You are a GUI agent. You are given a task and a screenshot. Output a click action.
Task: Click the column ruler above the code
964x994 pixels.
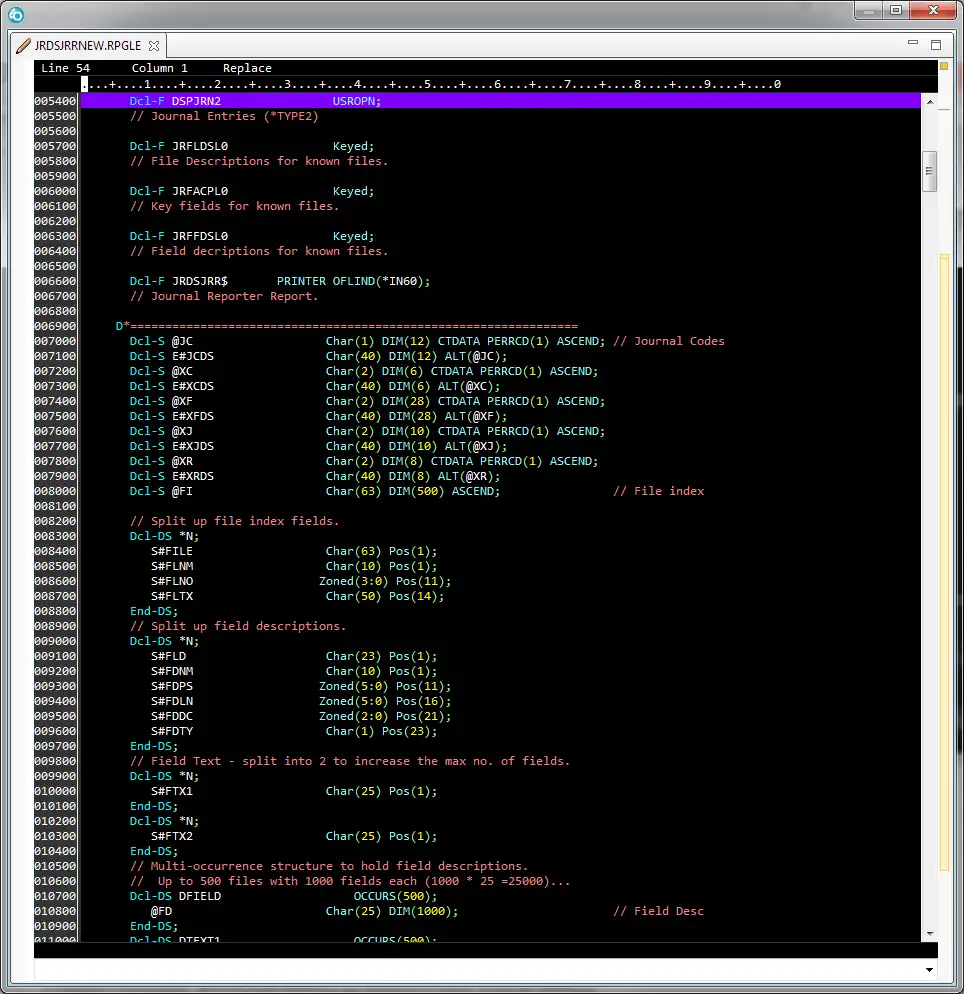(x=430, y=84)
